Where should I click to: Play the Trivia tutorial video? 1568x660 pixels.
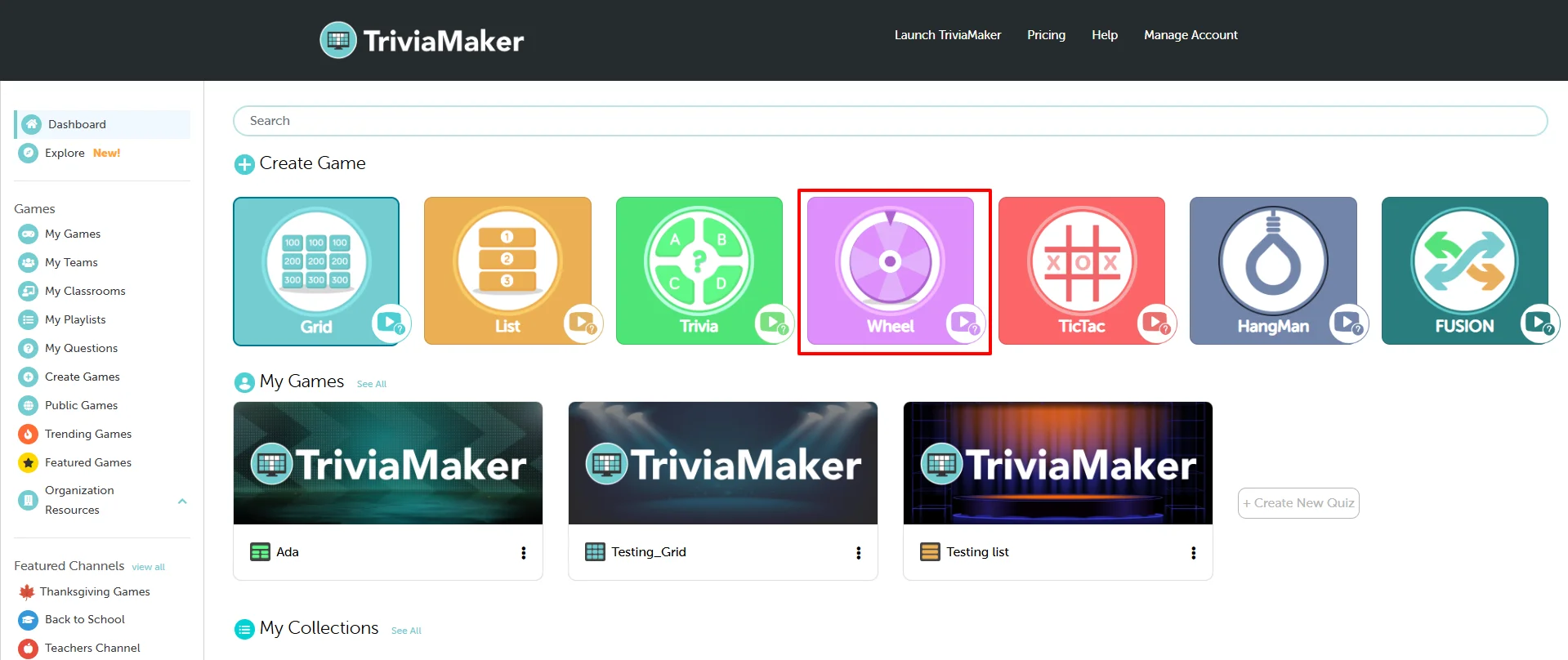[x=774, y=323]
